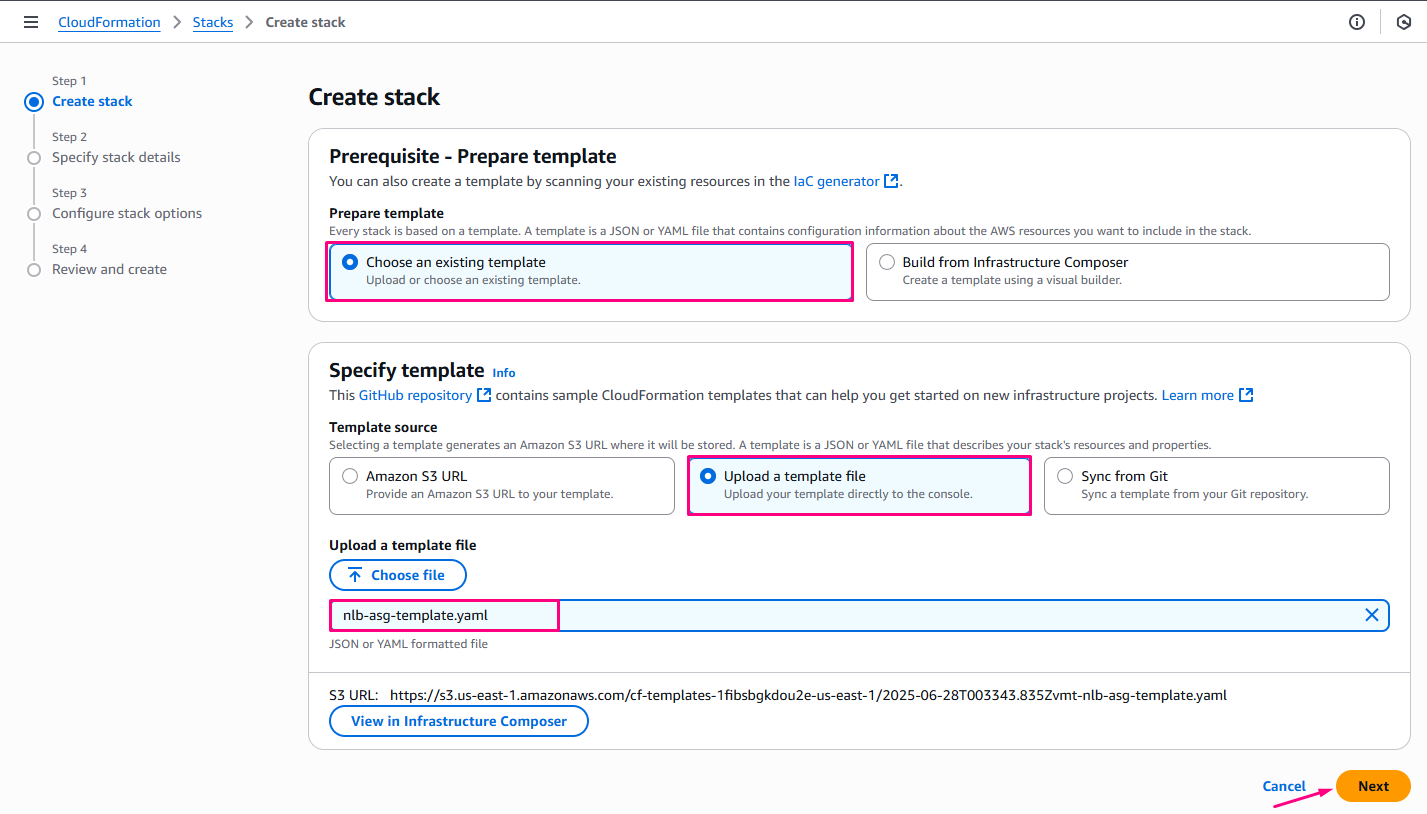Click the Info link beside Specify template
The image size is (1427, 814).
(x=504, y=373)
